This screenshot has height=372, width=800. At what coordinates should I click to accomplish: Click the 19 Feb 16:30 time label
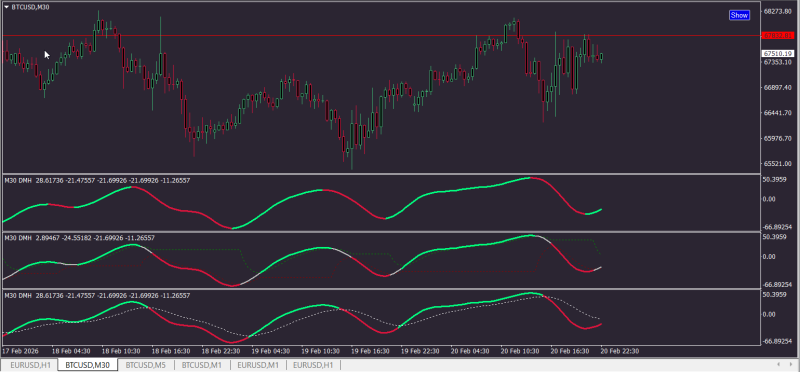(370, 352)
